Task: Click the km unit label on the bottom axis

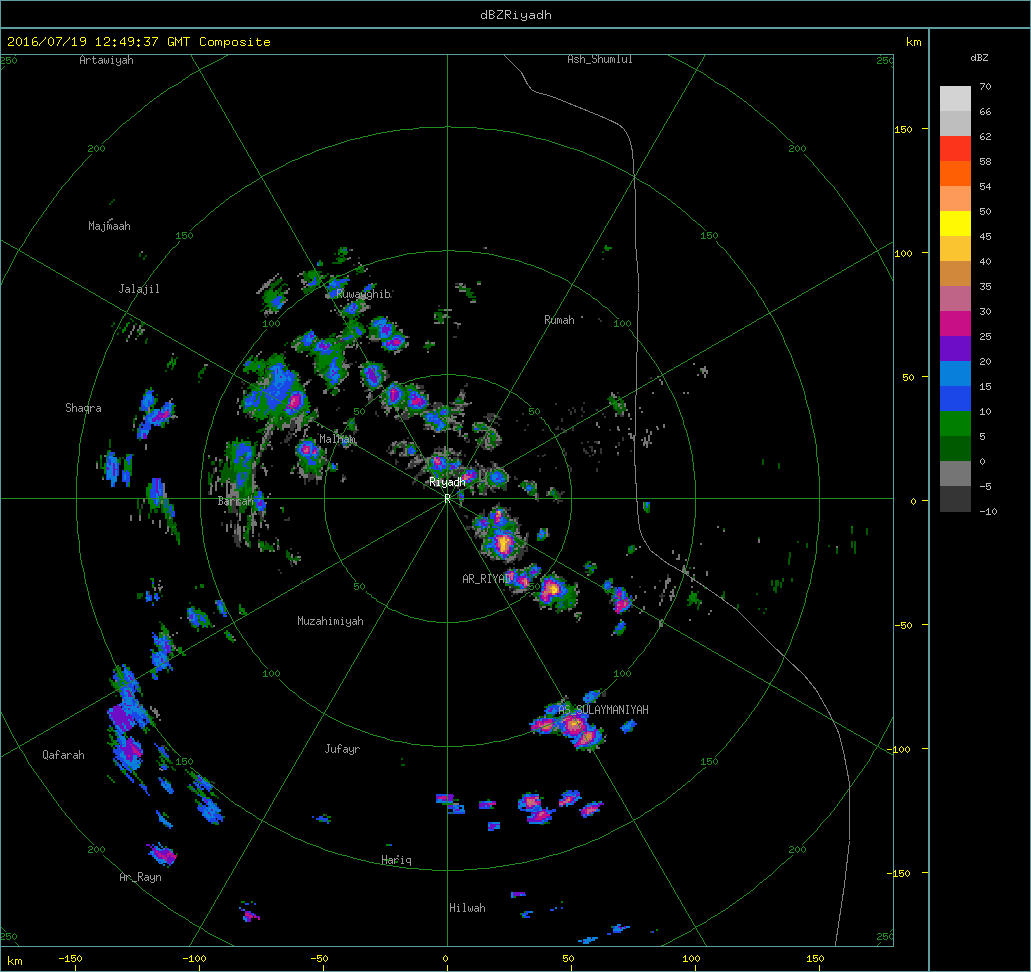Action: (x=14, y=961)
